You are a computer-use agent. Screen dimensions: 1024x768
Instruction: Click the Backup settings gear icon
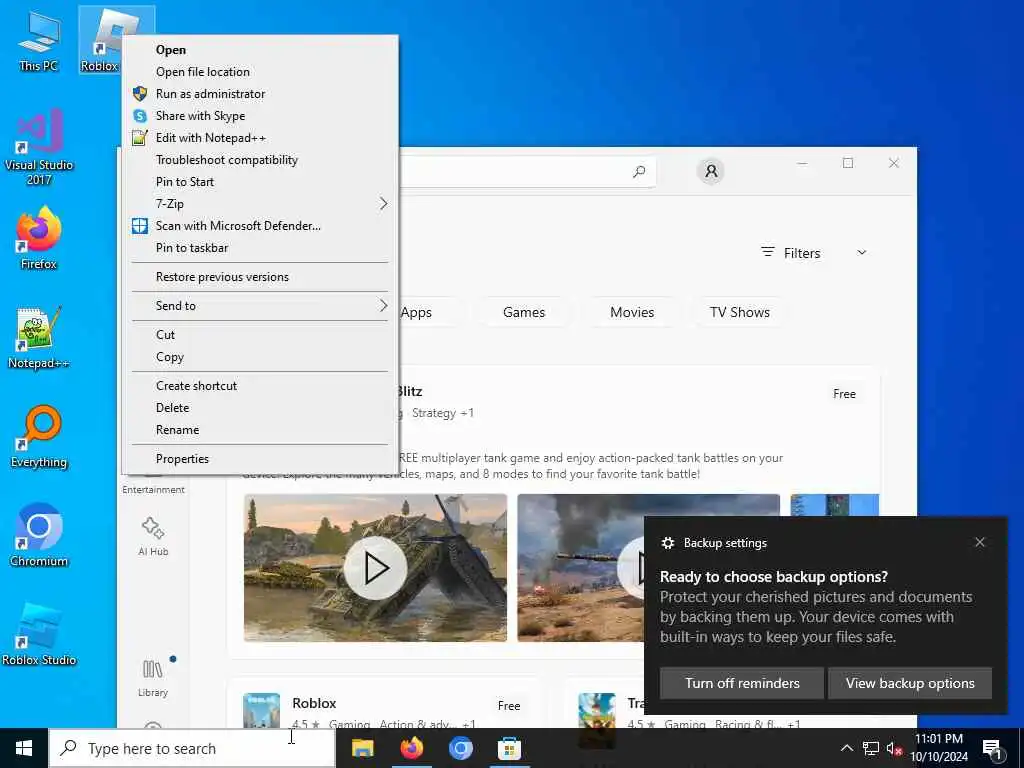pos(667,543)
